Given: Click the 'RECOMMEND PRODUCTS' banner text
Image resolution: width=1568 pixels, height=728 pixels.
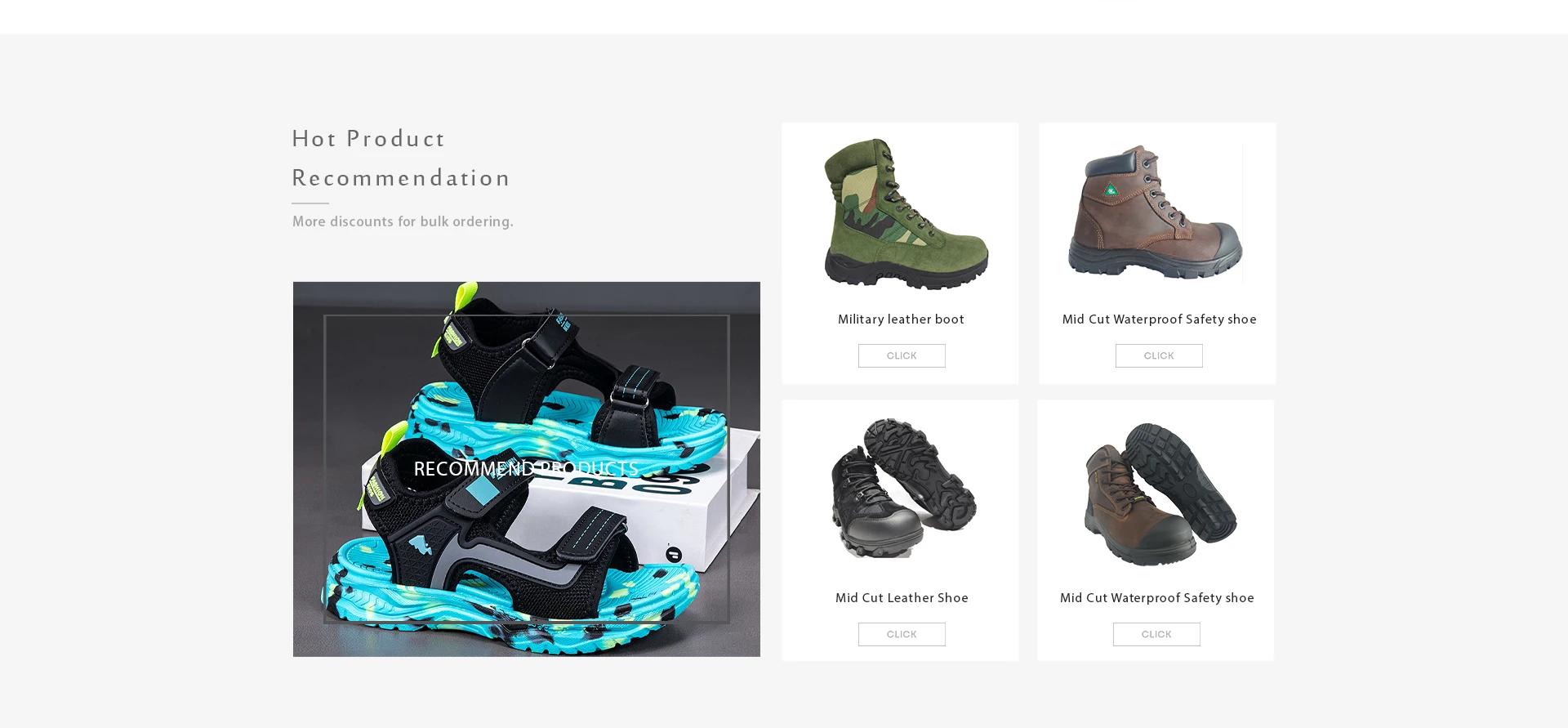Looking at the screenshot, I should 526,469.
